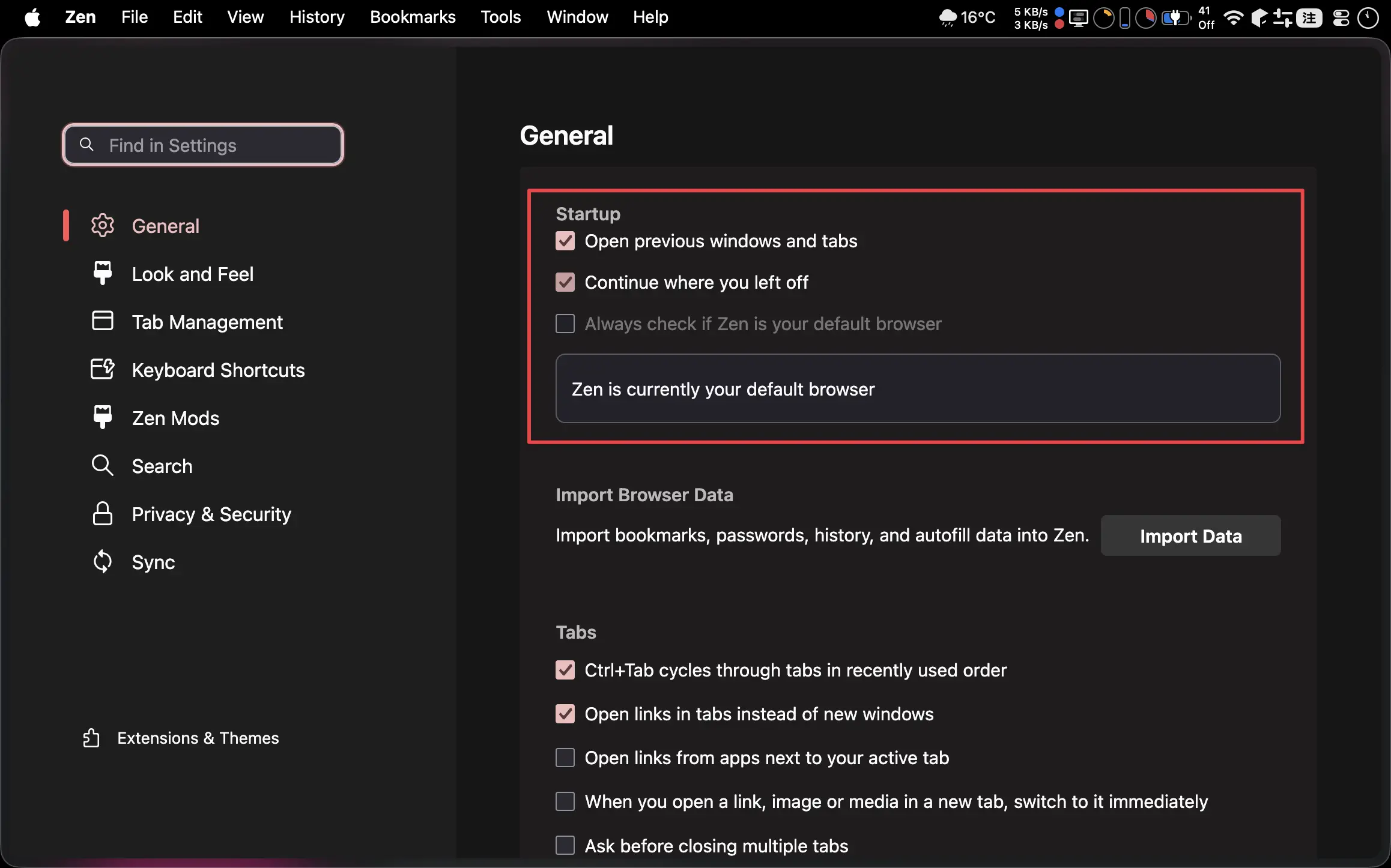Click the Zen Mods brush icon
This screenshot has width=1391, height=868.
102,417
